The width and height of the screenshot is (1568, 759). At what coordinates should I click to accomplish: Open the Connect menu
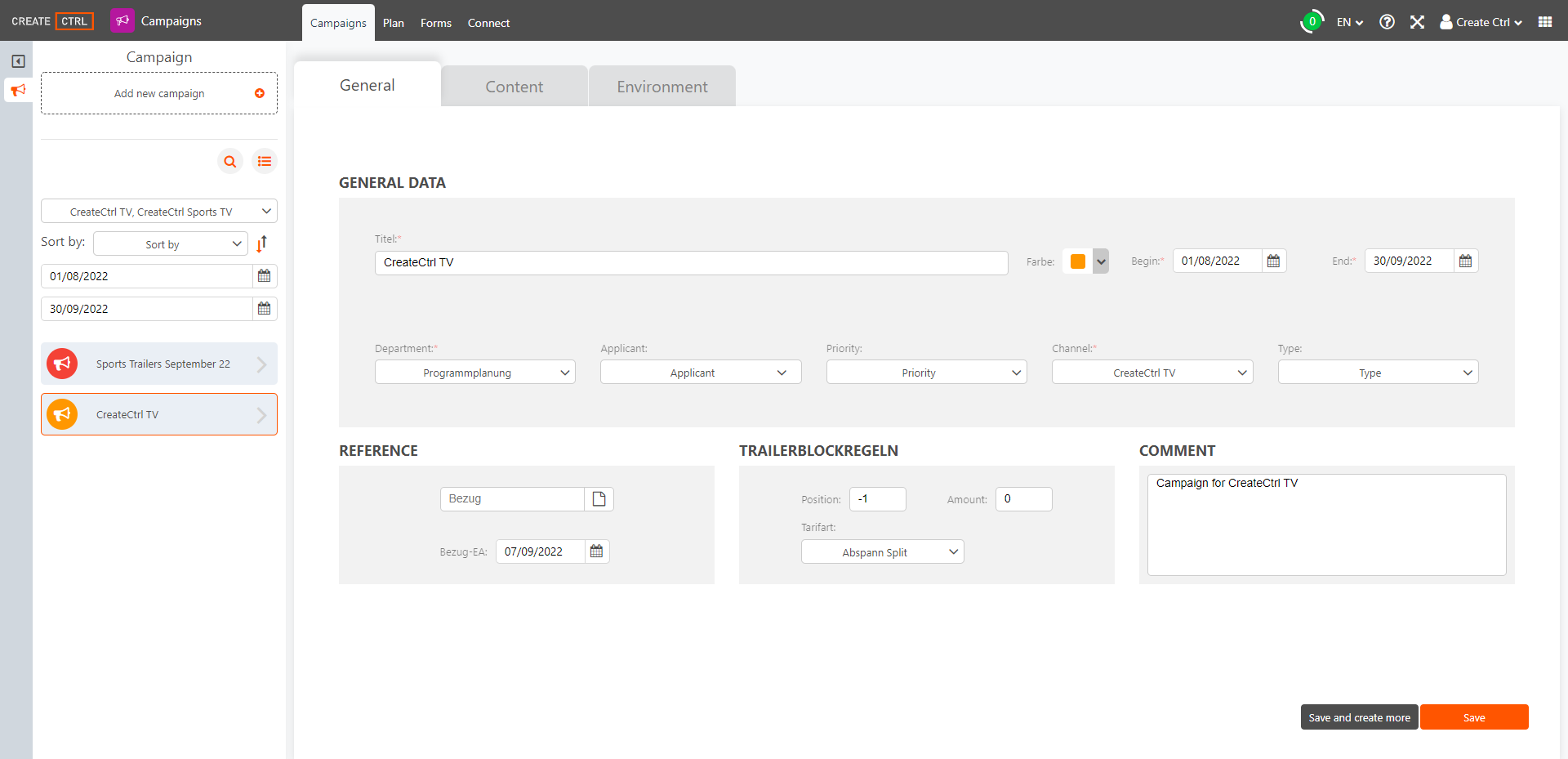[x=488, y=23]
